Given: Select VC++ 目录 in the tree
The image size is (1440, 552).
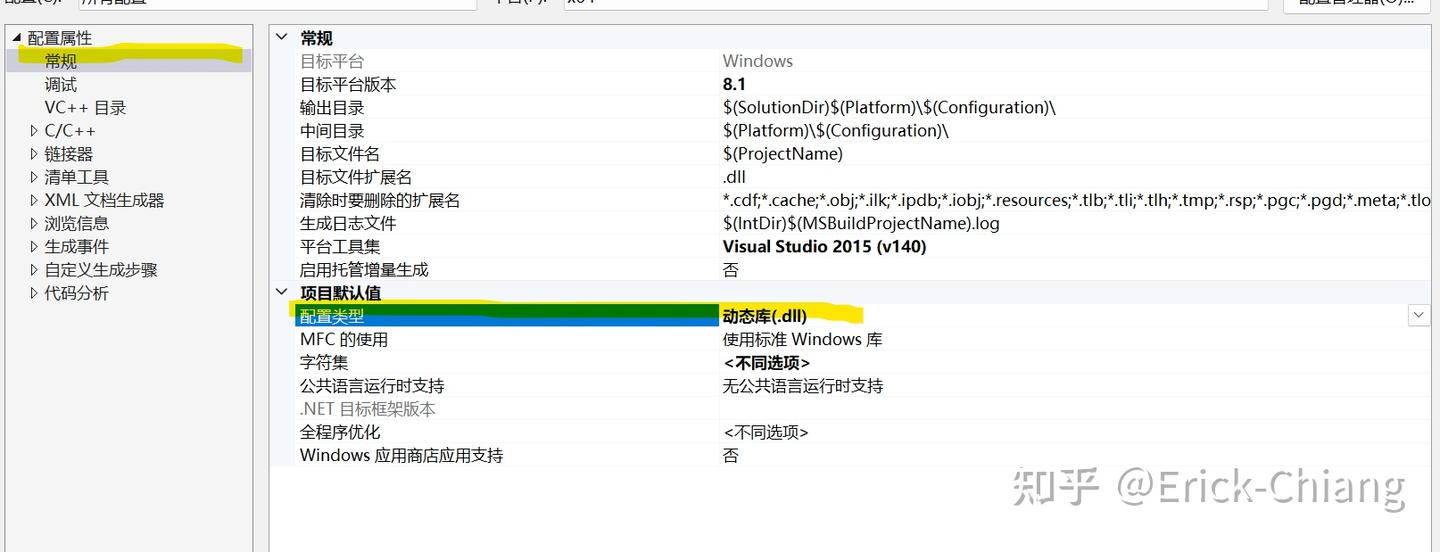Looking at the screenshot, I should coord(85,108).
